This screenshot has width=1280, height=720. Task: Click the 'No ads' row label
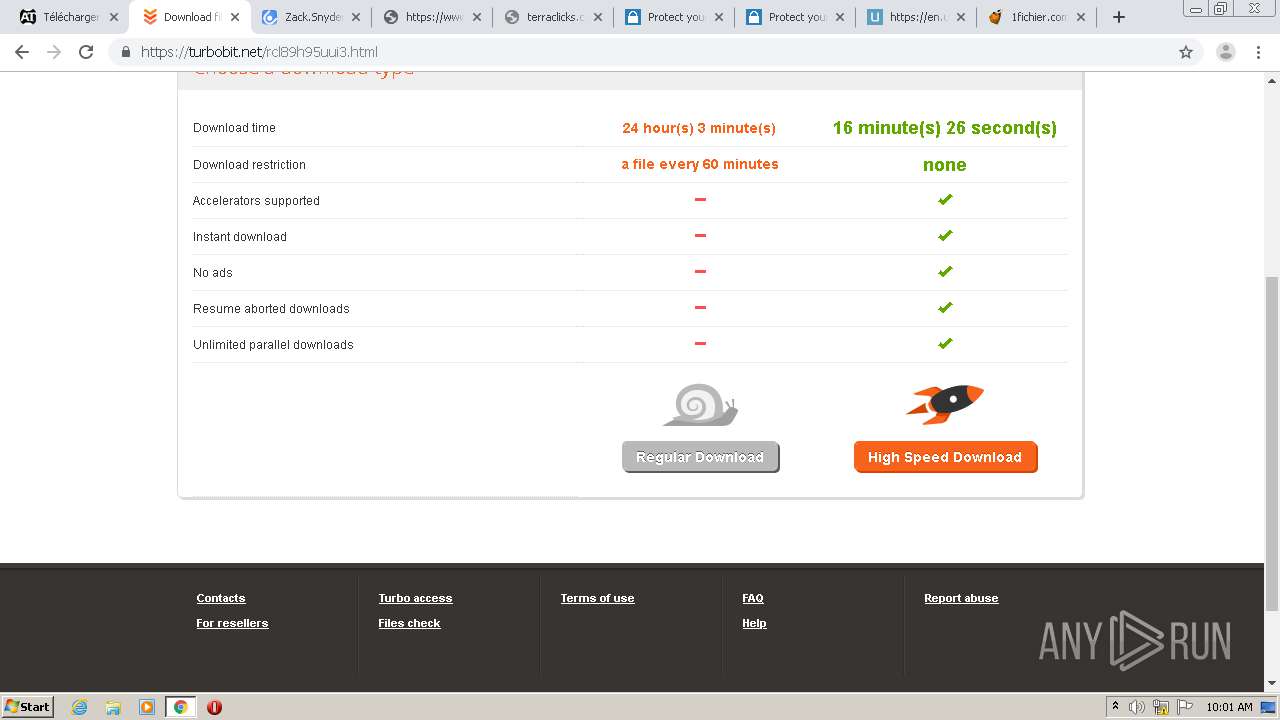(213, 273)
